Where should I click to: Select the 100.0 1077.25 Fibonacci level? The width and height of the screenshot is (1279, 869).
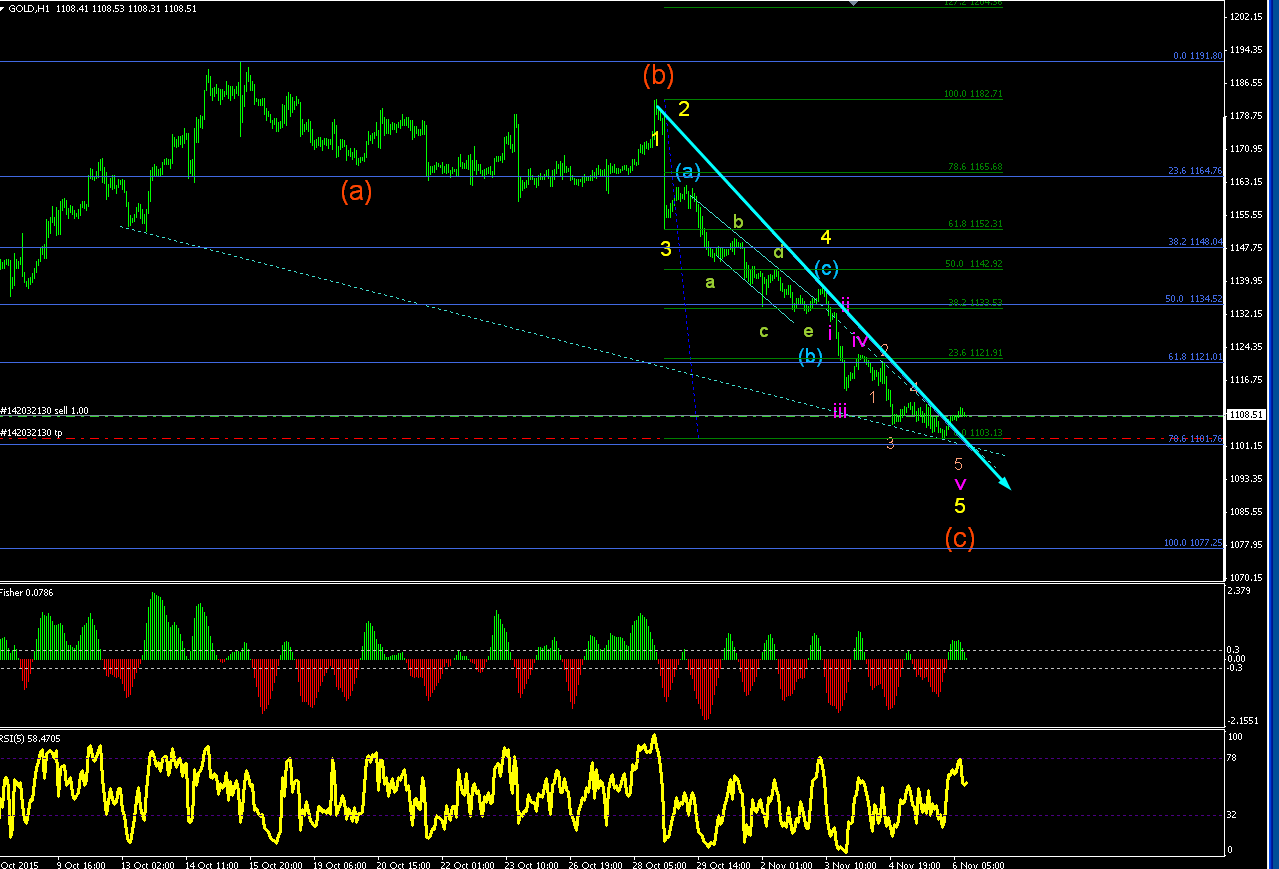[x=1193, y=543]
